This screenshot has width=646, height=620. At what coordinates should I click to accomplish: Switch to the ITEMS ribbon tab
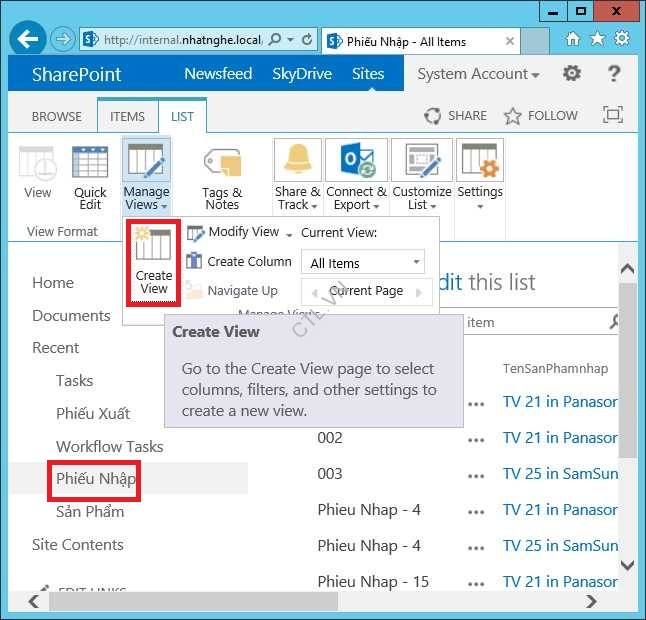(x=127, y=116)
